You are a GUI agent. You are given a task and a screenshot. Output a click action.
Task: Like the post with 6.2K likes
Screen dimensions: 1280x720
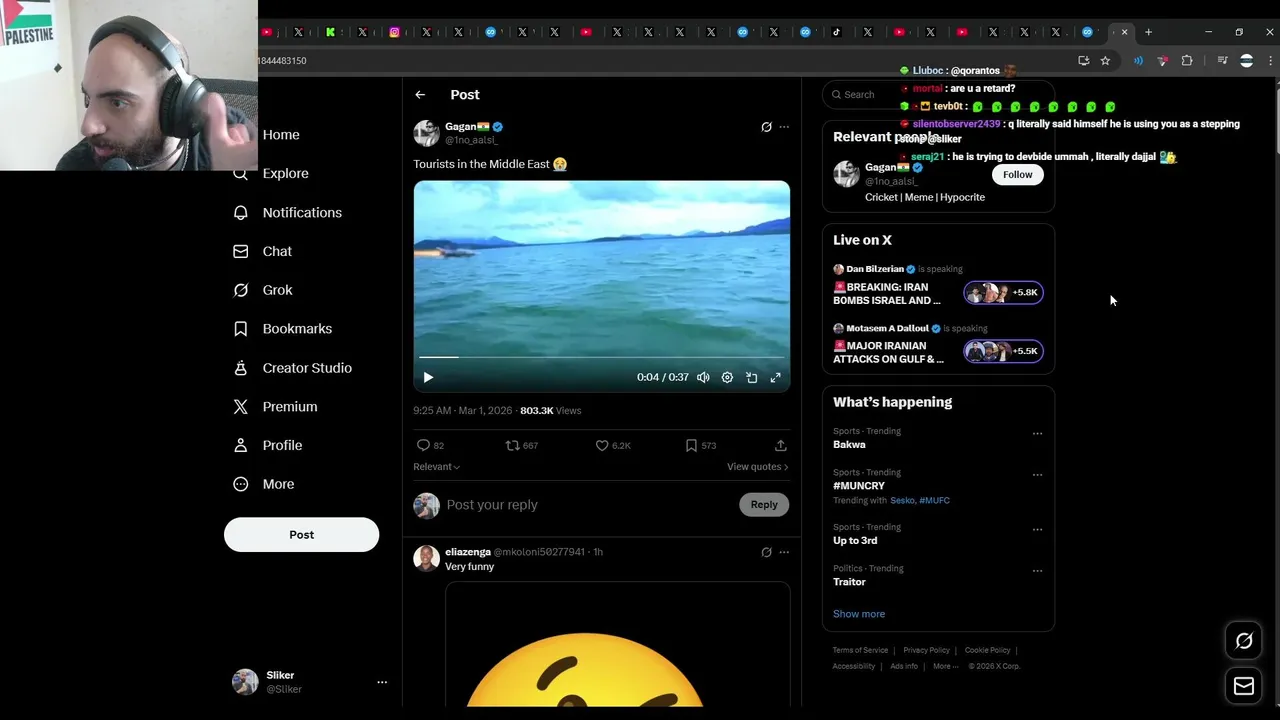(613, 446)
